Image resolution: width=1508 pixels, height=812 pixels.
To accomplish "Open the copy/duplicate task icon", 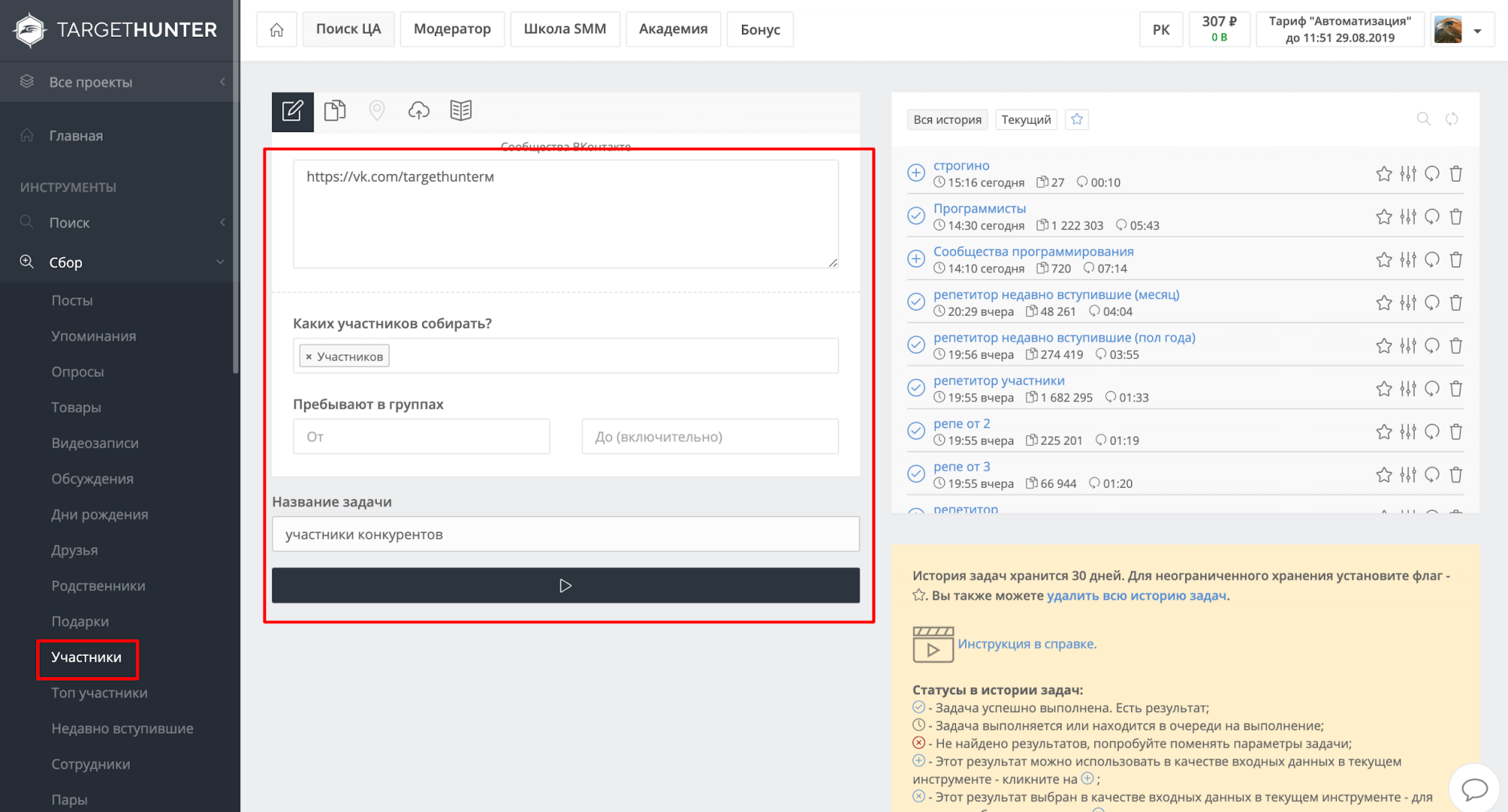I will (x=335, y=111).
